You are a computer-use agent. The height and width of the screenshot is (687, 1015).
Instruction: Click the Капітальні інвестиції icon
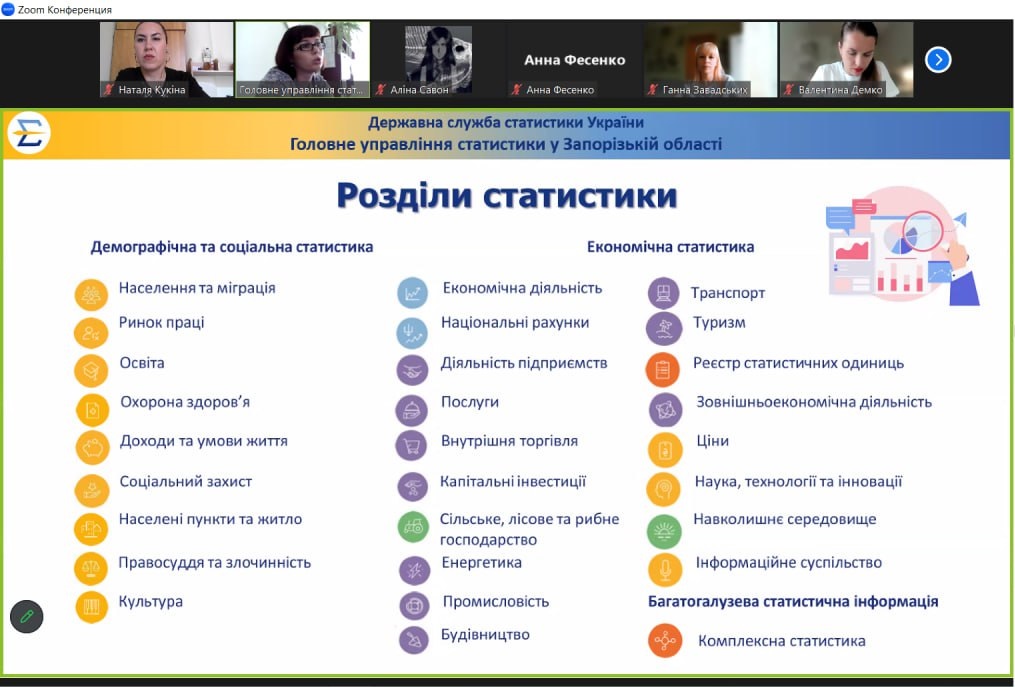(x=413, y=487)
